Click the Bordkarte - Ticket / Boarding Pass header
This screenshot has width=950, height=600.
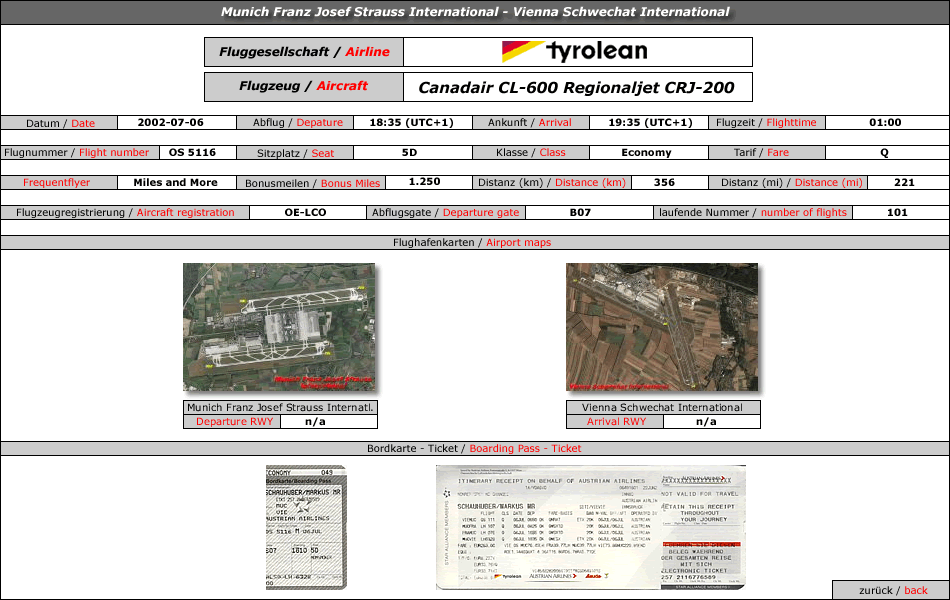point(474,448)
